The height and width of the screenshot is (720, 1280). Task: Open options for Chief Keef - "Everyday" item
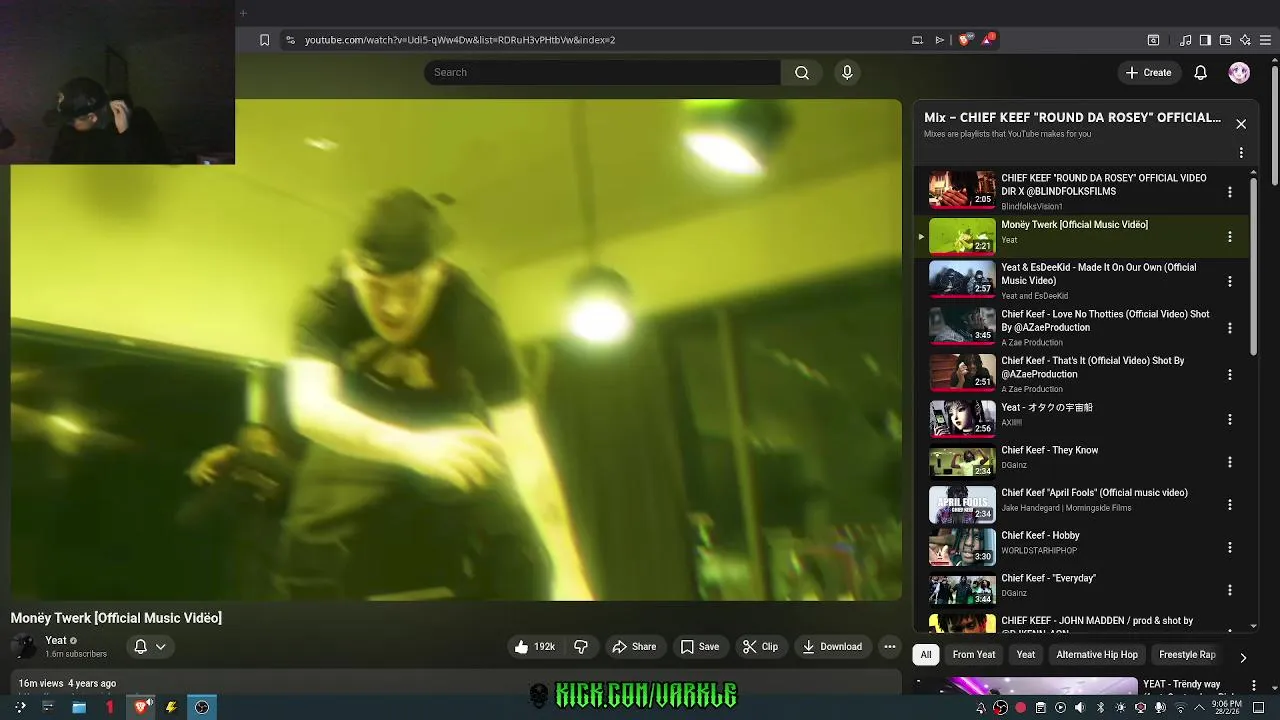pyautogui.click(x=1230, y=590)
